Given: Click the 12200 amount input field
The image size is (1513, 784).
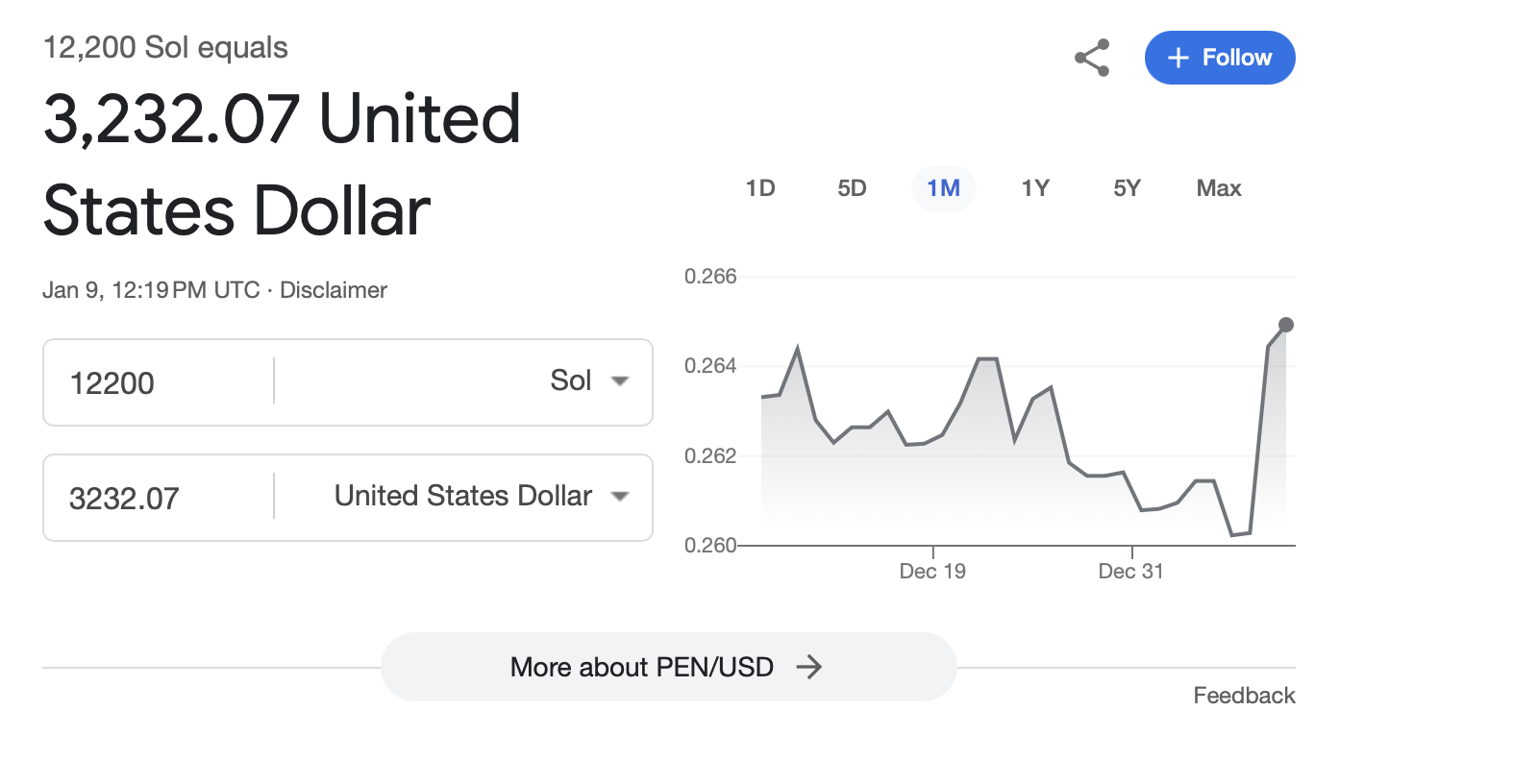Looking at the screenshot, I should click(159, 382).
